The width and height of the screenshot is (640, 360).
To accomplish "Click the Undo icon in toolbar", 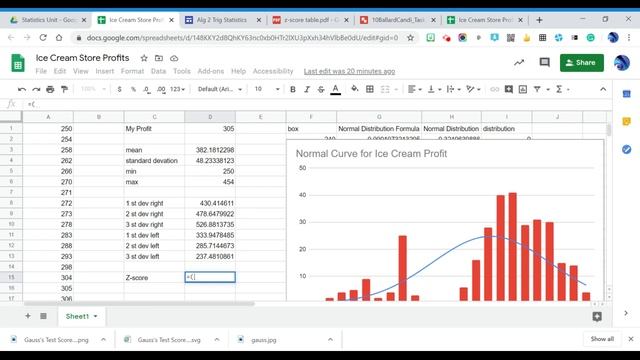I will point(22,89).
